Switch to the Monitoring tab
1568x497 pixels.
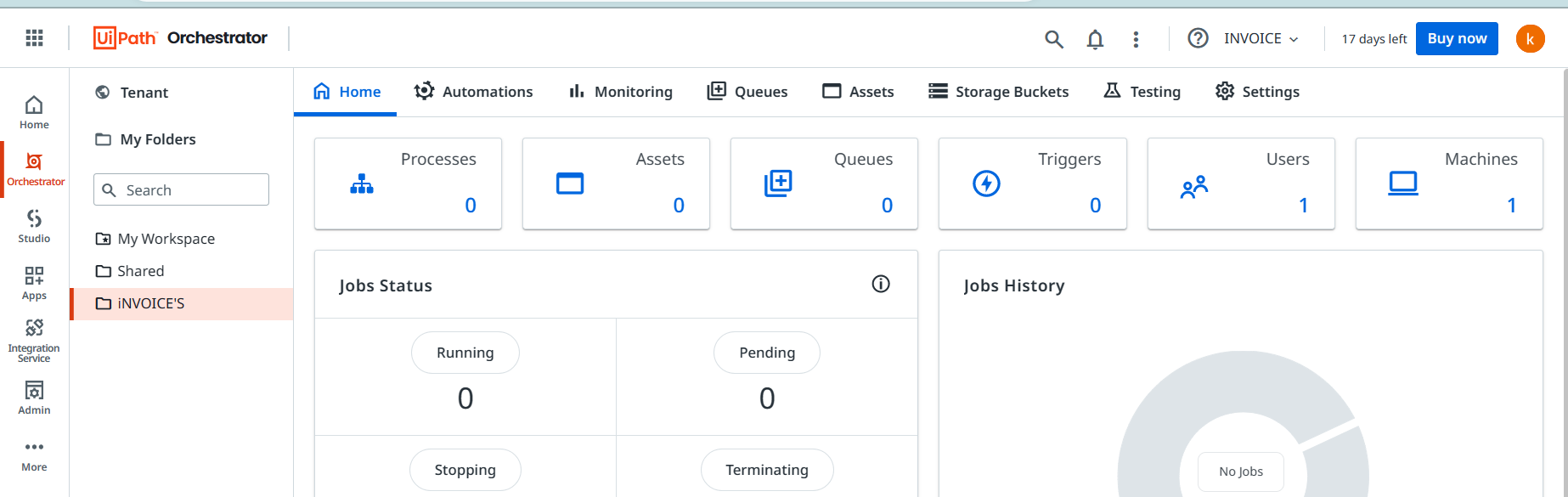tap(620, 92)
